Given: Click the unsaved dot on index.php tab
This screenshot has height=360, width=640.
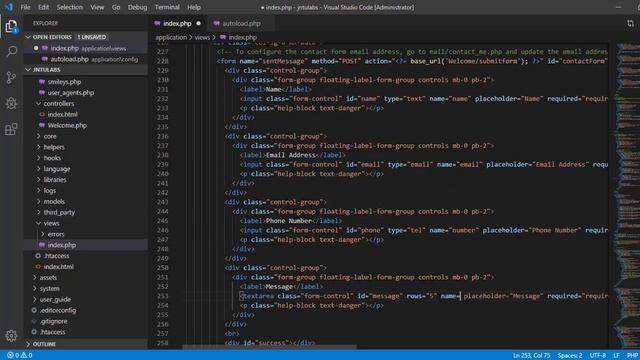Looking at the screenshot, I should (198, 23).
